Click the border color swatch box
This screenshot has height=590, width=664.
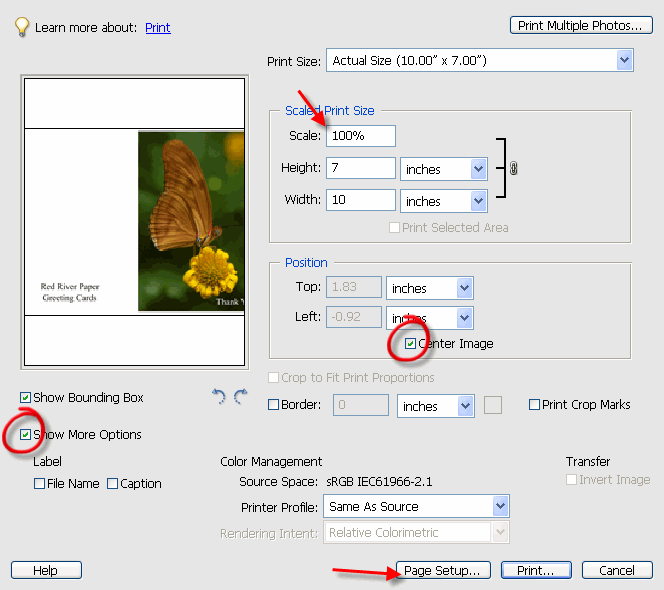point(493,405)
